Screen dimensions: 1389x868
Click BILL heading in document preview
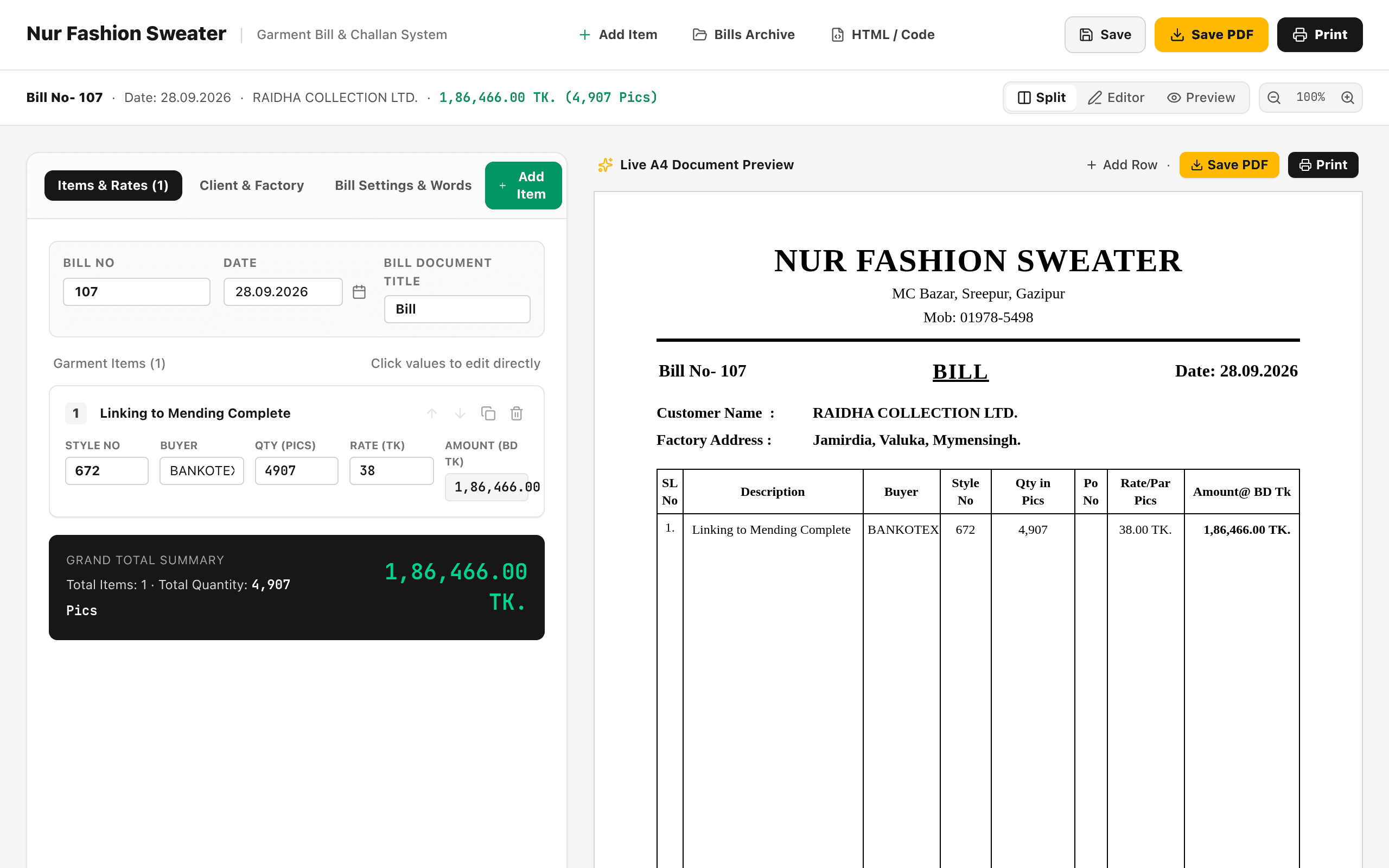[960, 372]
